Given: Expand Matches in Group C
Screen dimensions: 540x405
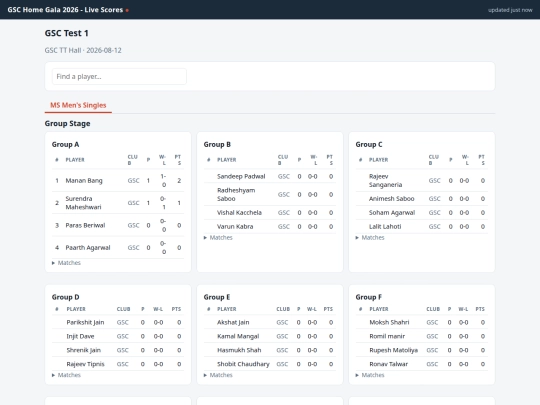Looking at the screenshot, I should click(370, 238).
